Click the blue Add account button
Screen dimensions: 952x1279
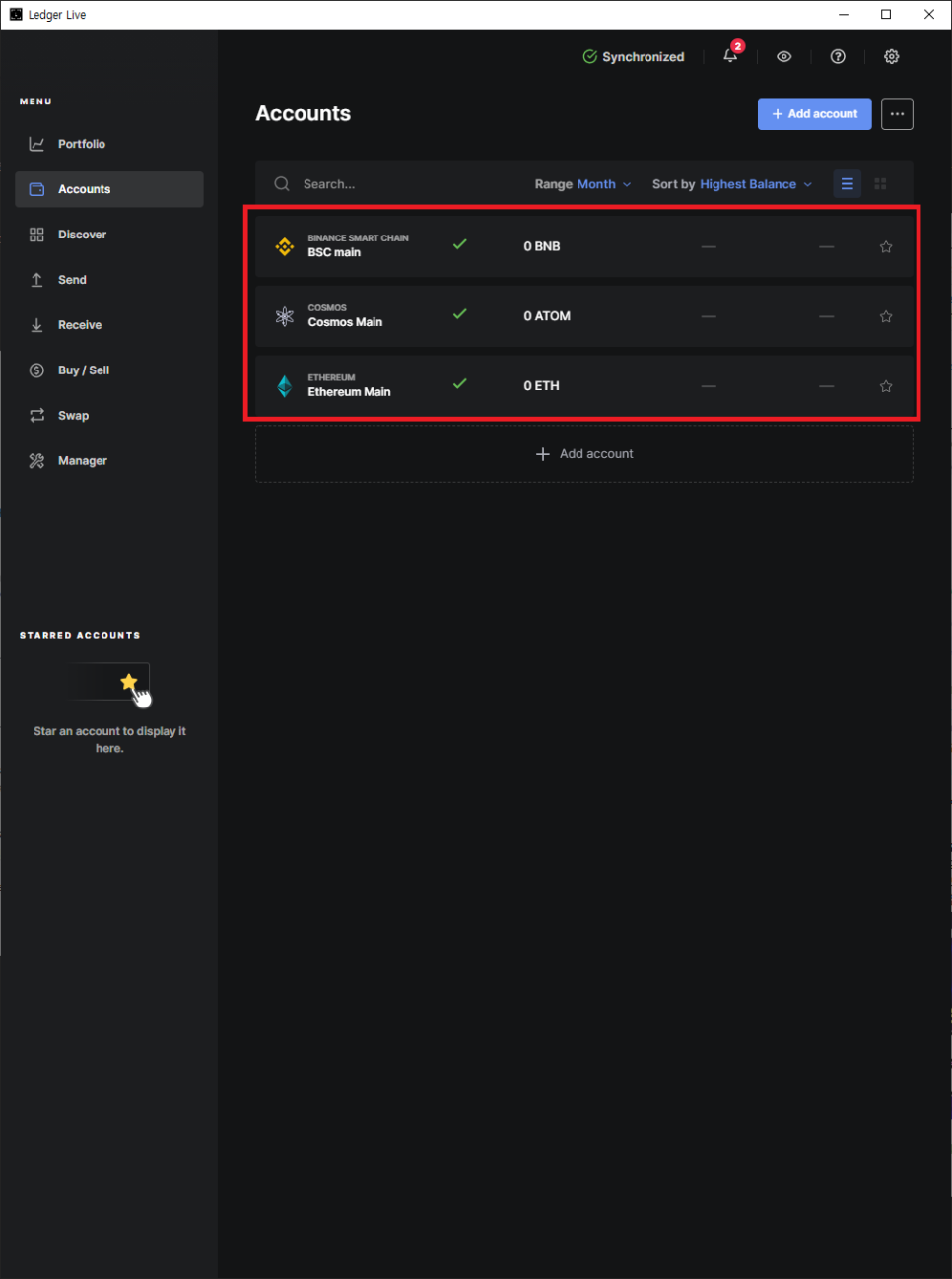[x=815, y=114]
